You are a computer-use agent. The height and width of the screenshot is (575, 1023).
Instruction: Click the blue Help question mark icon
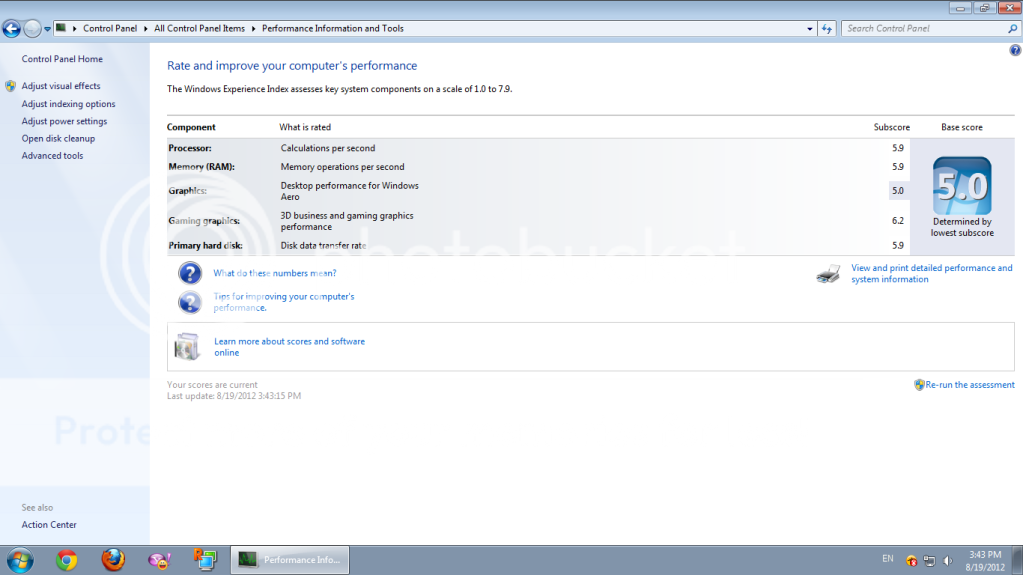pyautogui.click(x=1015, y=50)
